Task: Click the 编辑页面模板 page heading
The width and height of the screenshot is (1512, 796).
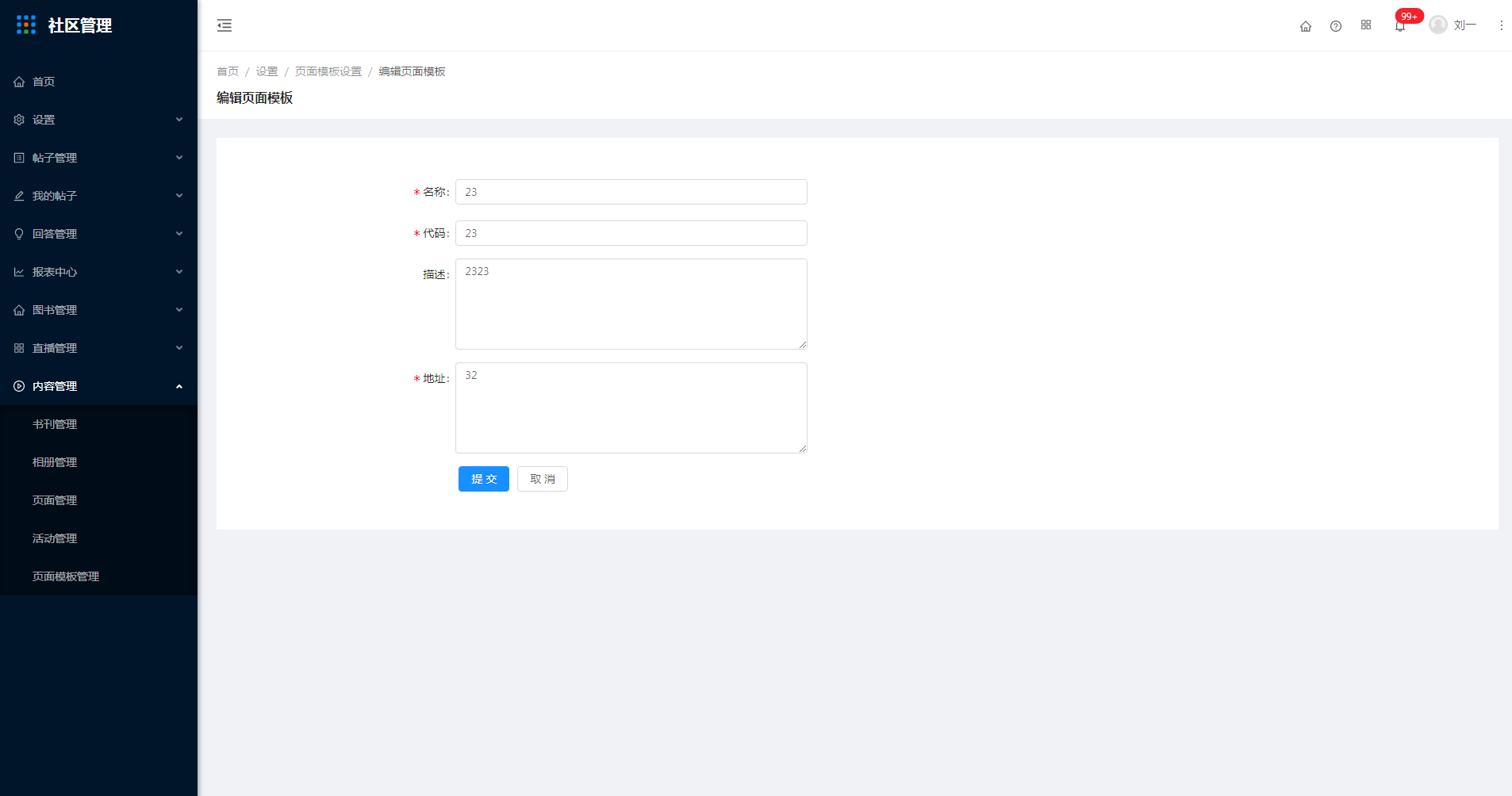Action: 255,98
